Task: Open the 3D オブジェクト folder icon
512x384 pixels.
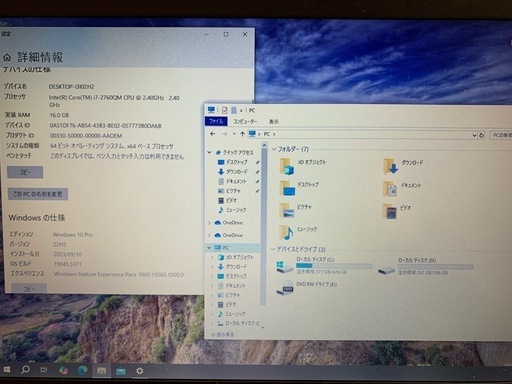Action: 287,166
